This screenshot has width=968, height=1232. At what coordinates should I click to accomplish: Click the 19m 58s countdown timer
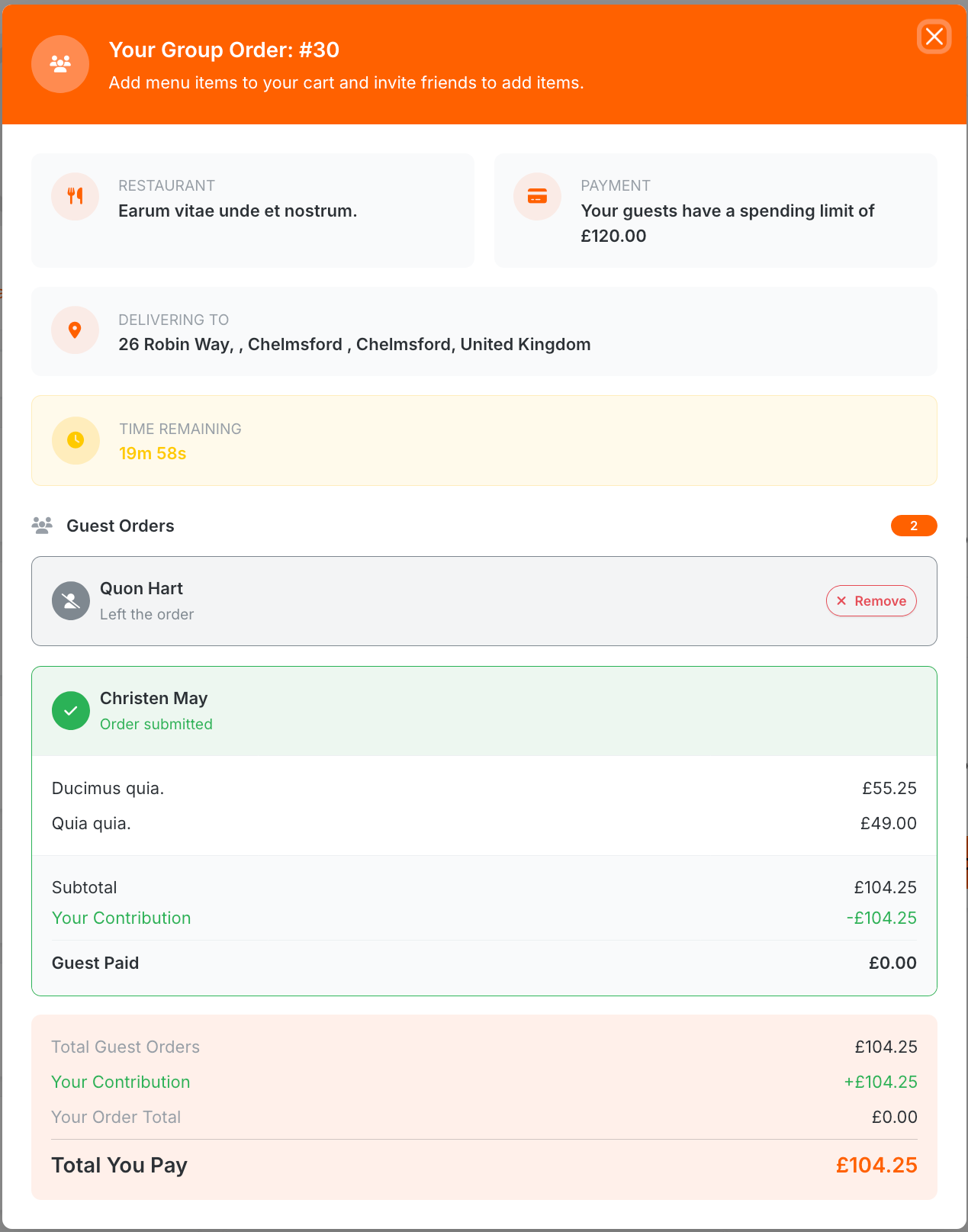153,453
